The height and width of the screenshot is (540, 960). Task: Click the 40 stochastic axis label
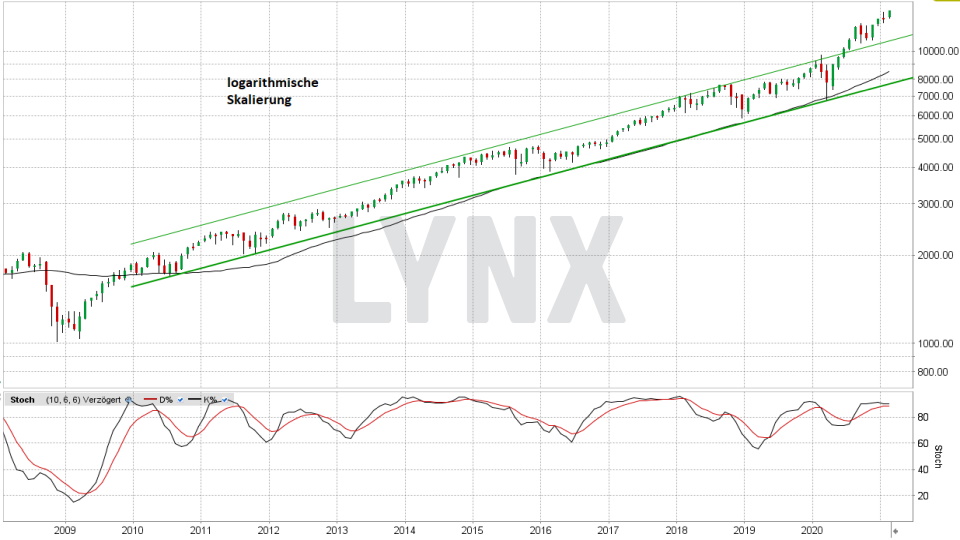[x=923, y=470]
